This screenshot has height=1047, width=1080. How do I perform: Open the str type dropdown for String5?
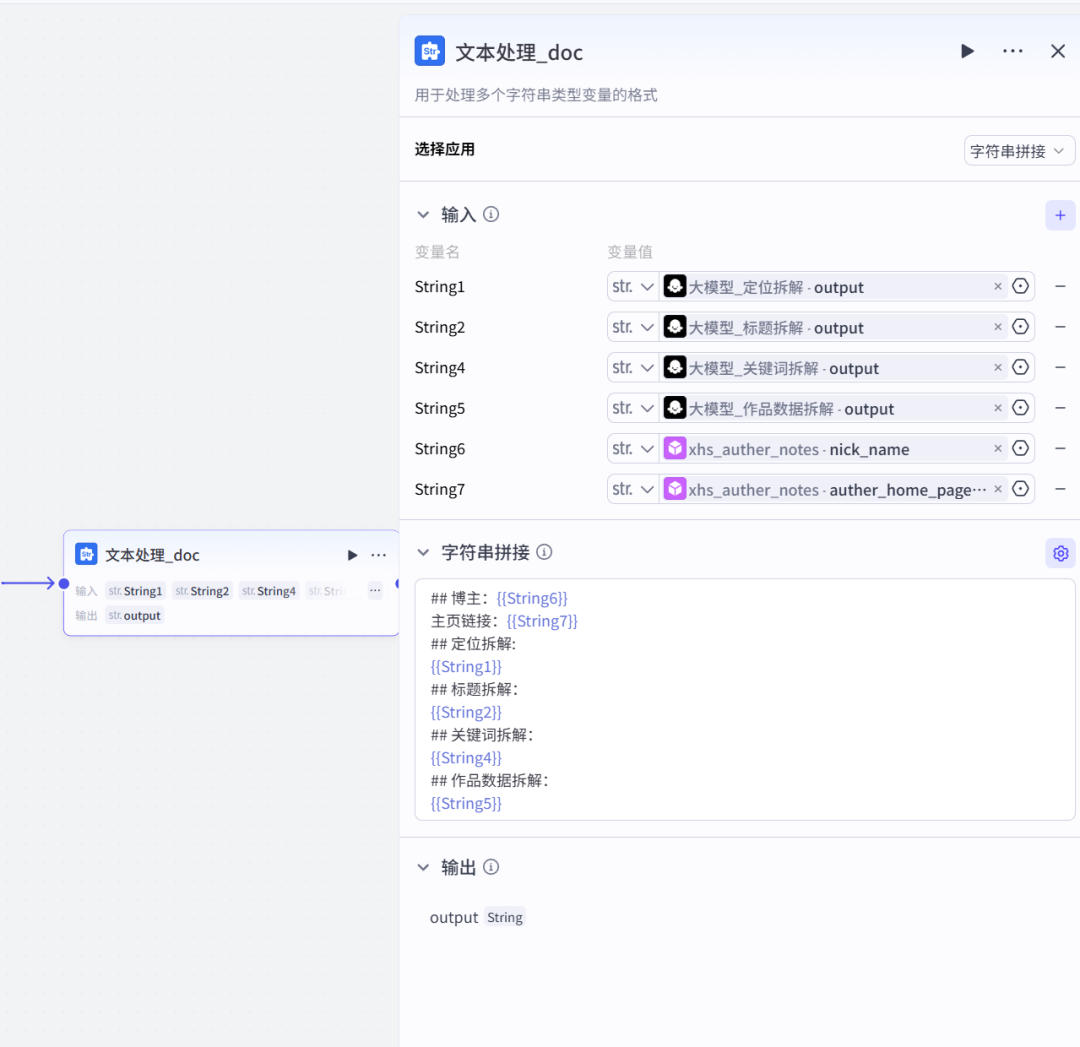[632, 408]
